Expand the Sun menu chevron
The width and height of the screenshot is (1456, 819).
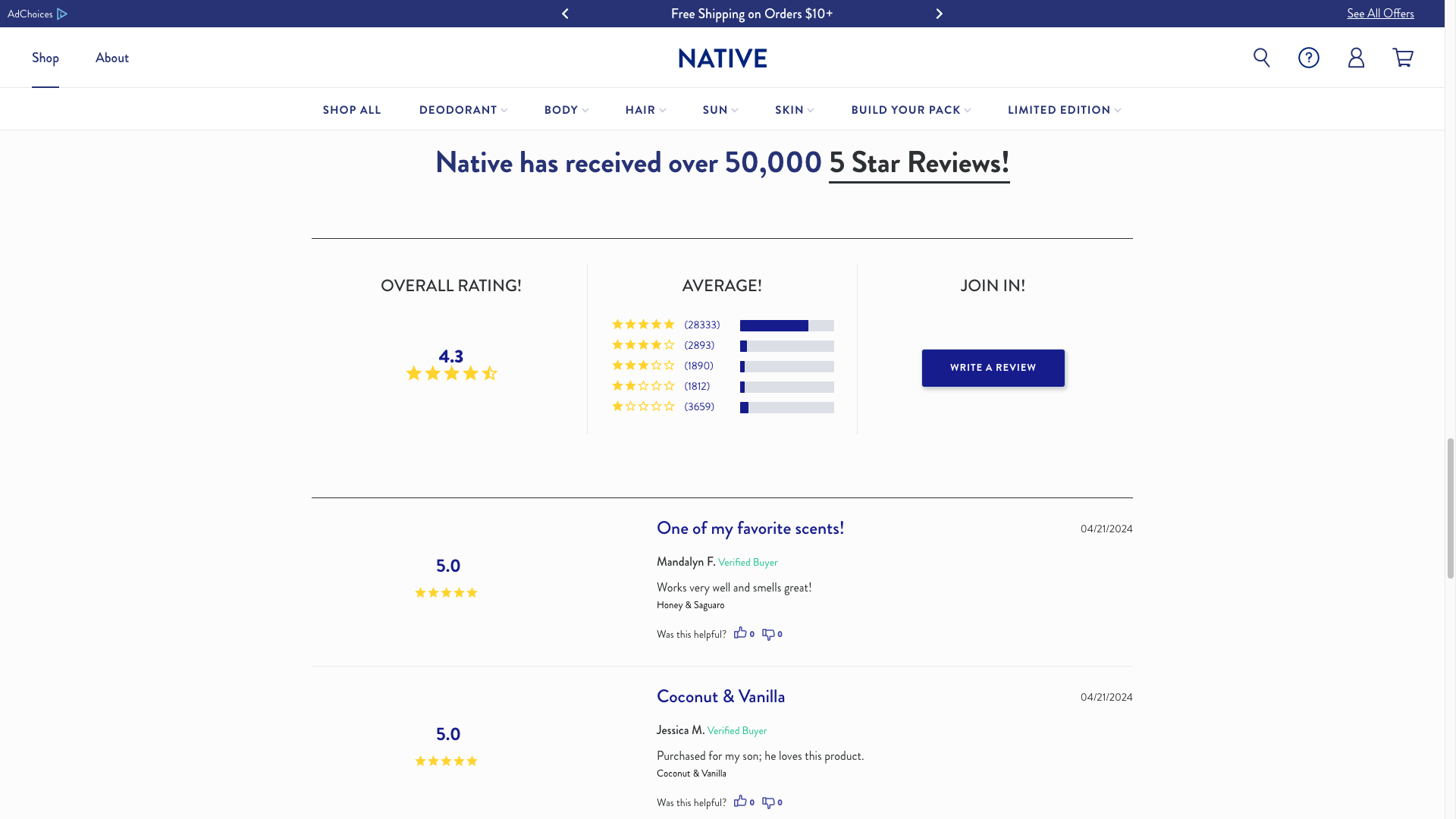coord(735,111)
